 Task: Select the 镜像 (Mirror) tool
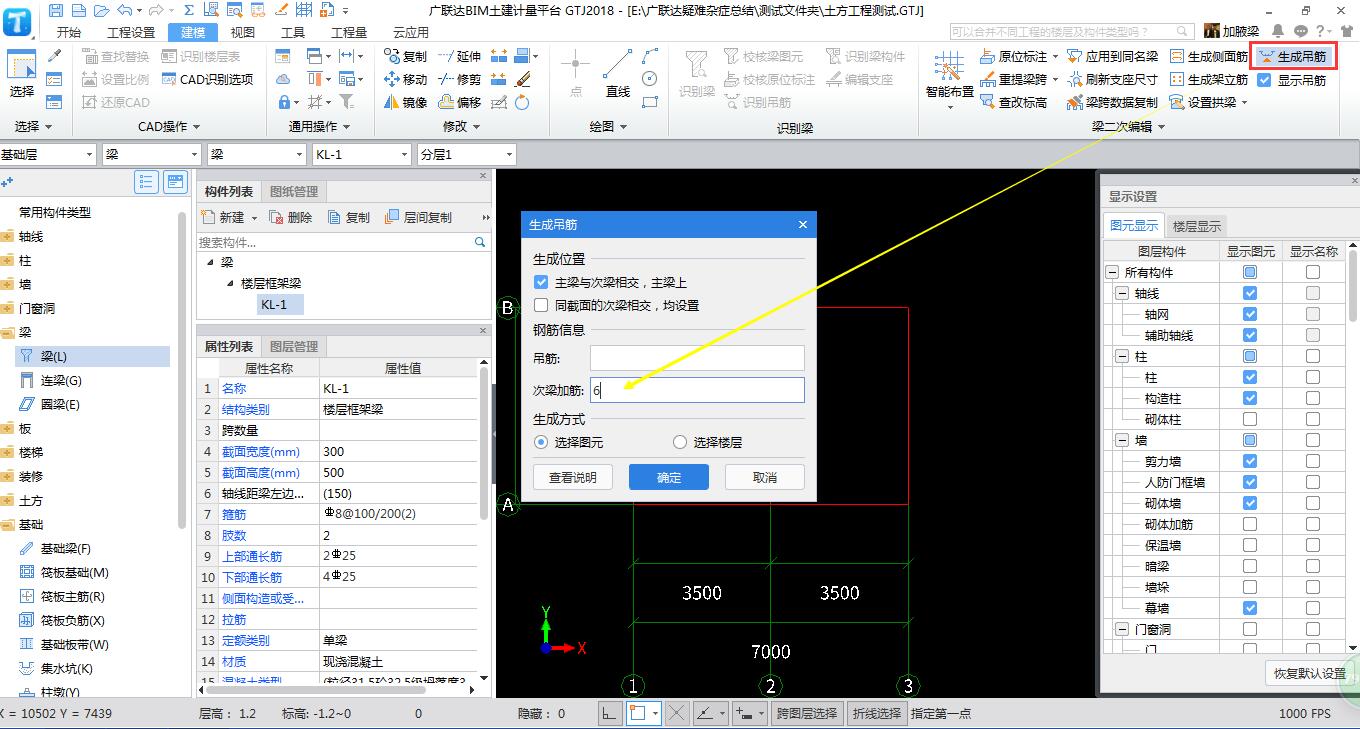[x=405, y=102]
